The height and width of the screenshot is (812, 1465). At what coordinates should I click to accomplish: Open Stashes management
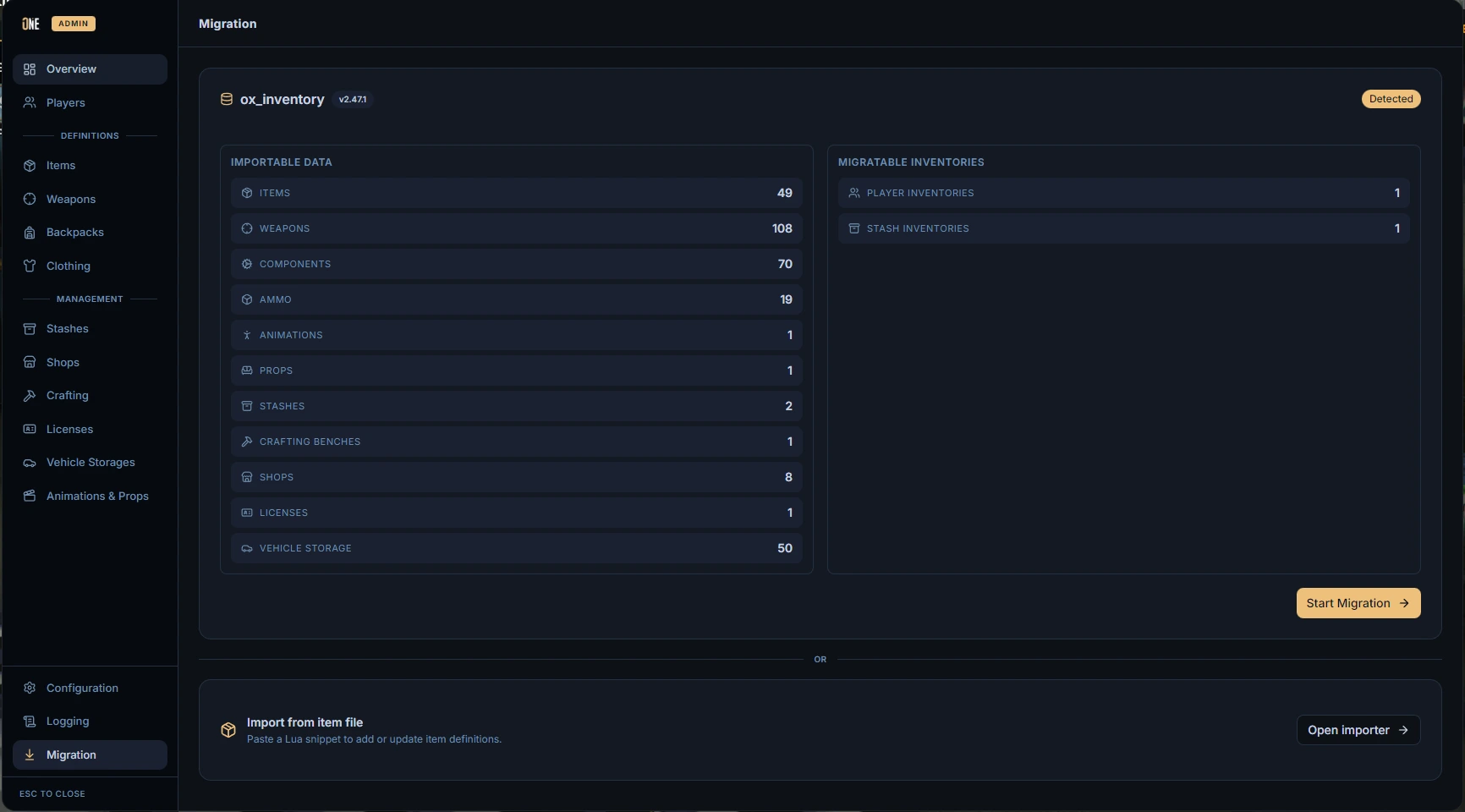click(90, 328)
